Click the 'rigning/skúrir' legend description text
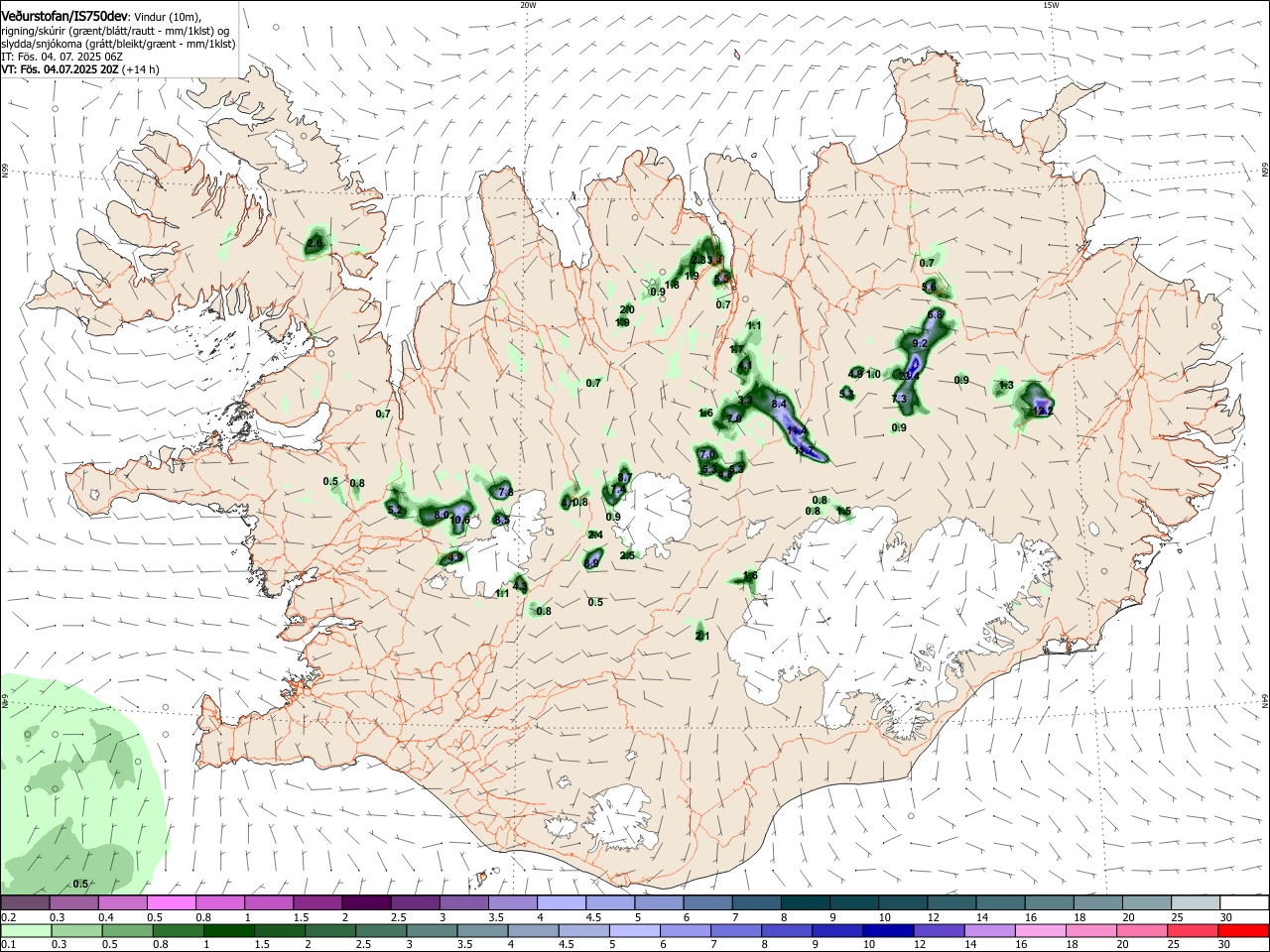The width and height of the screenshot is (1270, 952). coord(33,31)
